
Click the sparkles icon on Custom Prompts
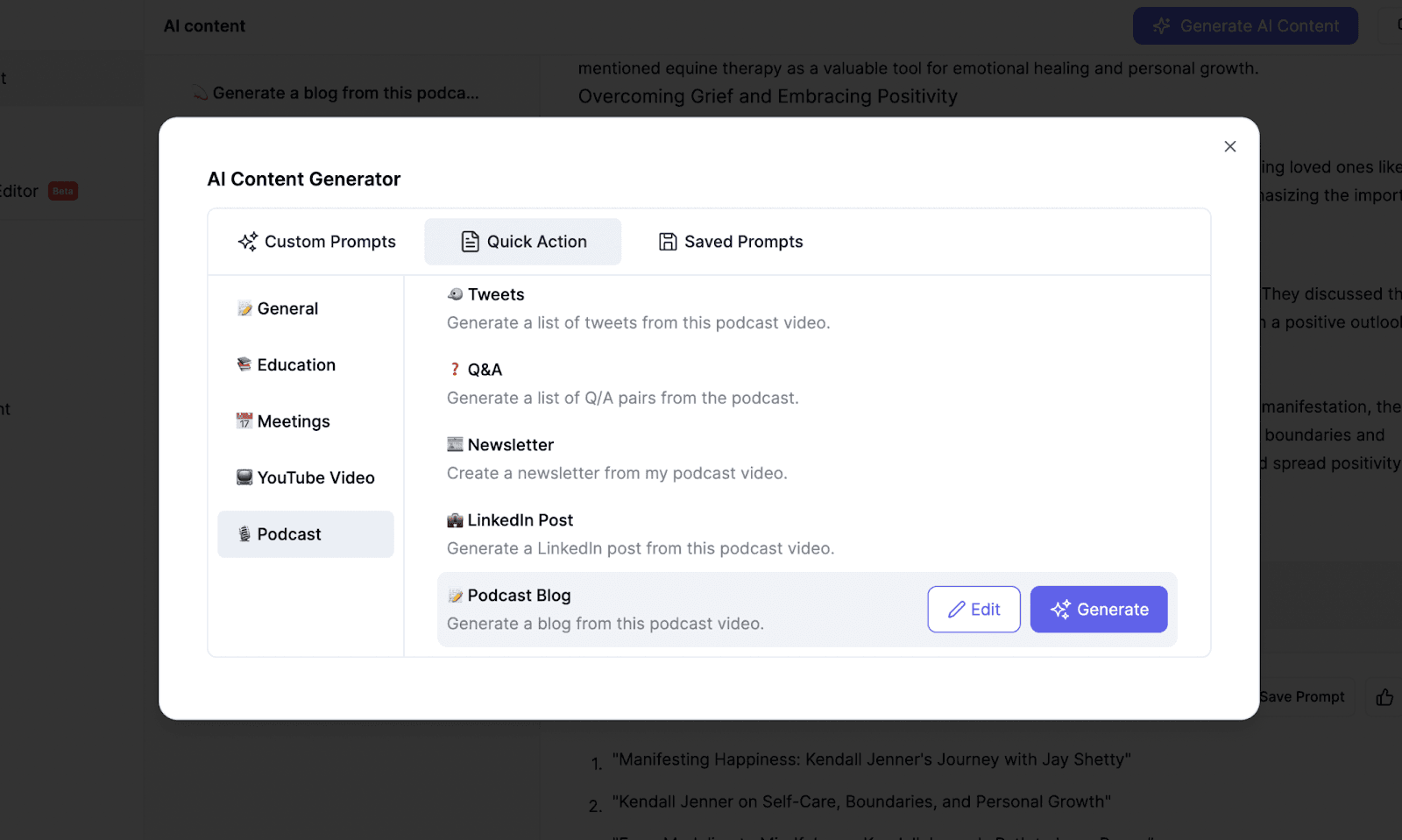tap(247, 241)
